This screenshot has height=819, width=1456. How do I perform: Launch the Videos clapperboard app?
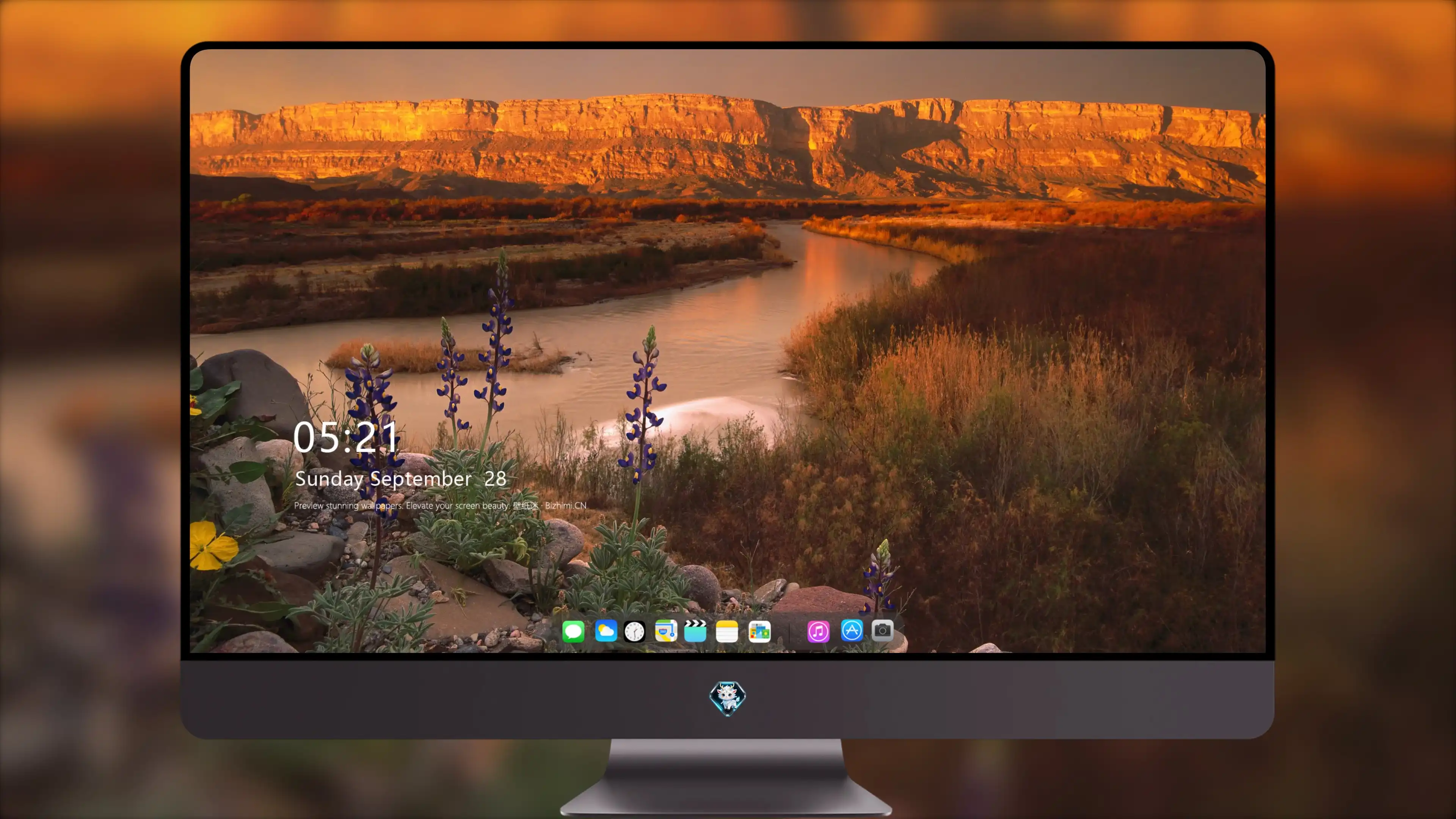tap(695, 631)
